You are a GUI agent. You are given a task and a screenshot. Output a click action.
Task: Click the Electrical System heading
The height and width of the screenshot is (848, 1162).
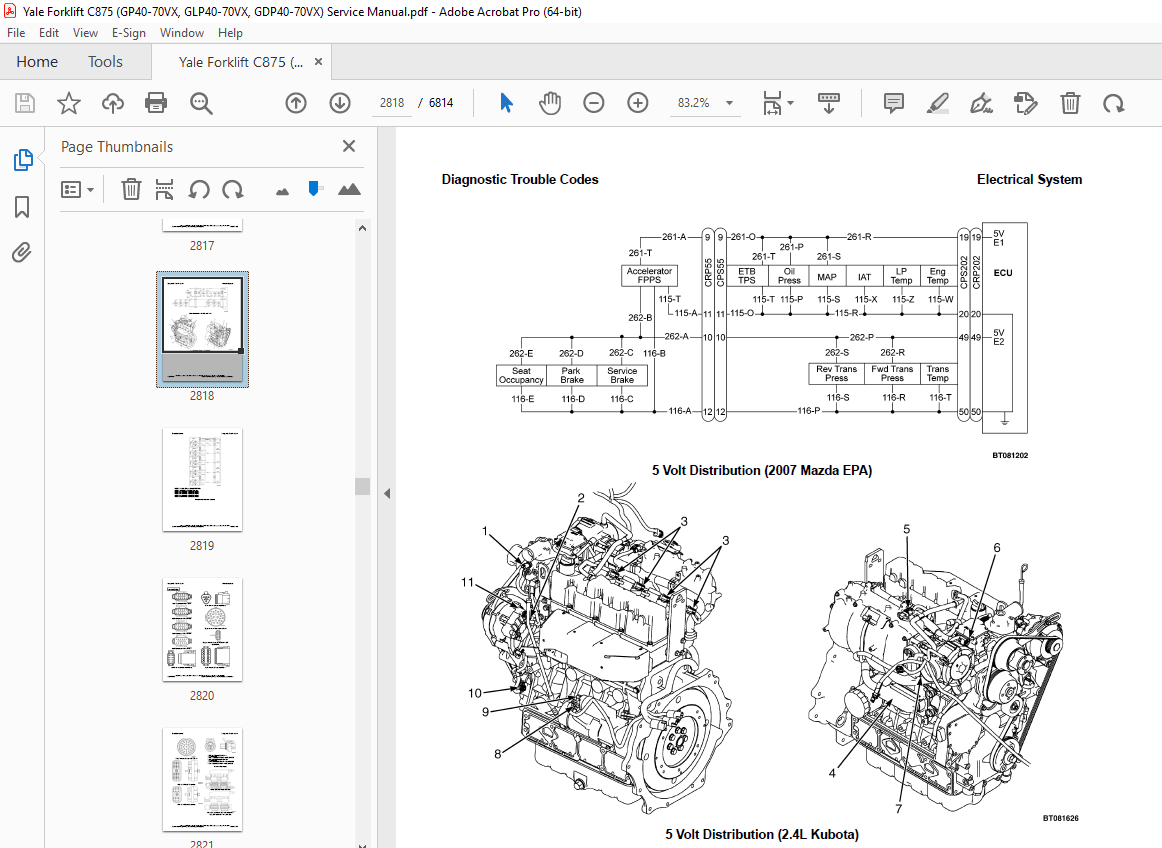pos(1029,179)
